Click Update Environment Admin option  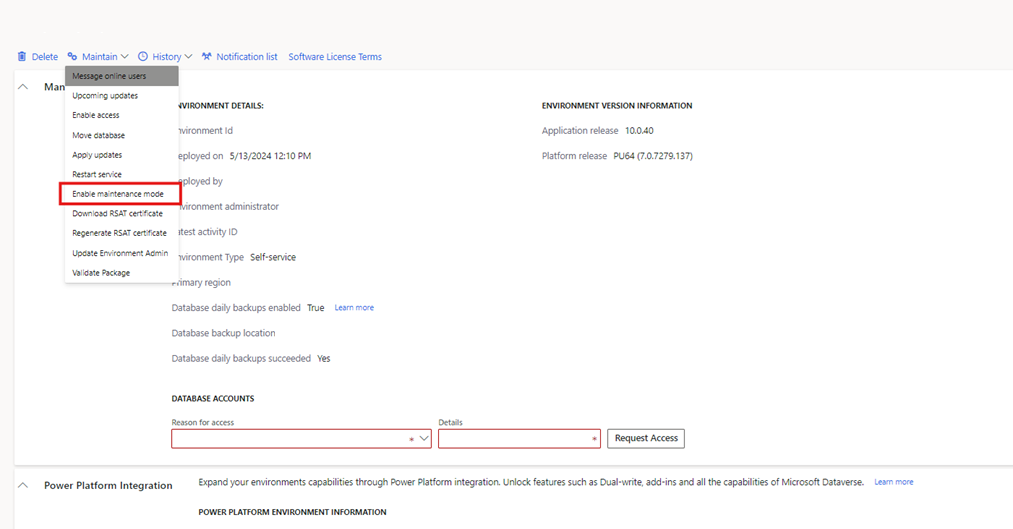tap(120, 253)
